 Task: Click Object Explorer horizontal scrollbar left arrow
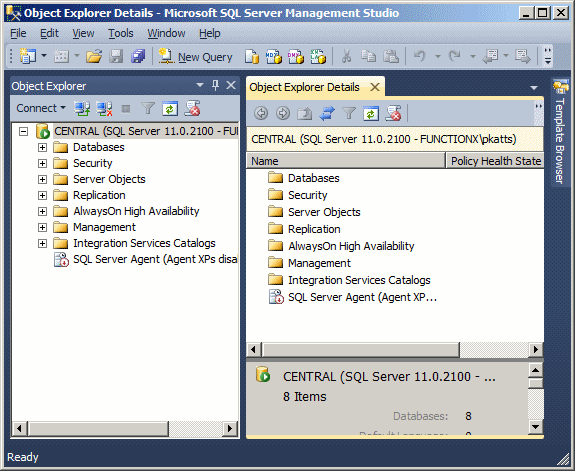tap(19, 428)
